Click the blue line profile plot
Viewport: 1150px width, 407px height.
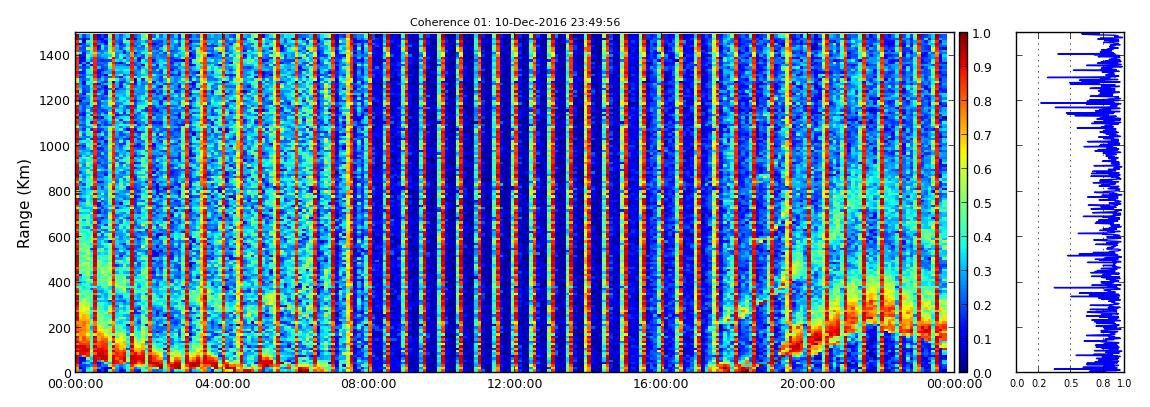coord(1070,202)
